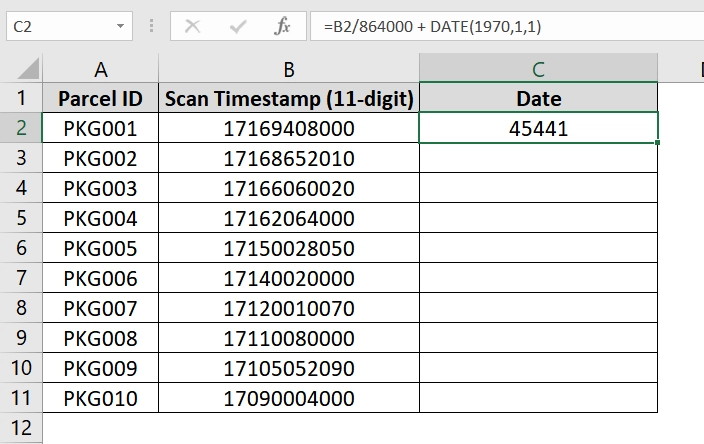Select timestamp cell 17090004000
The width and height of the screenshot is (704, 444).
[x=289, y=398]
